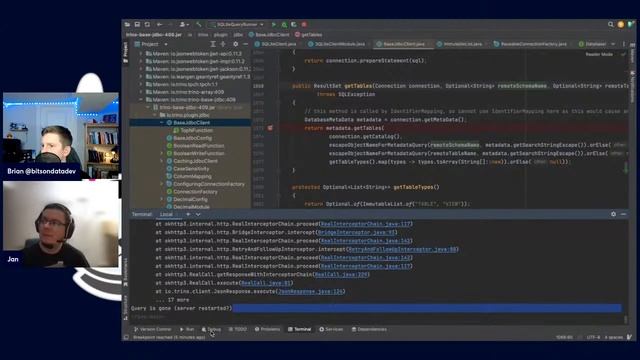Click BaseJdbcClient in the breadcrumb bar
Viewport: 640px width, 360px height.
(x=269, y=35)
